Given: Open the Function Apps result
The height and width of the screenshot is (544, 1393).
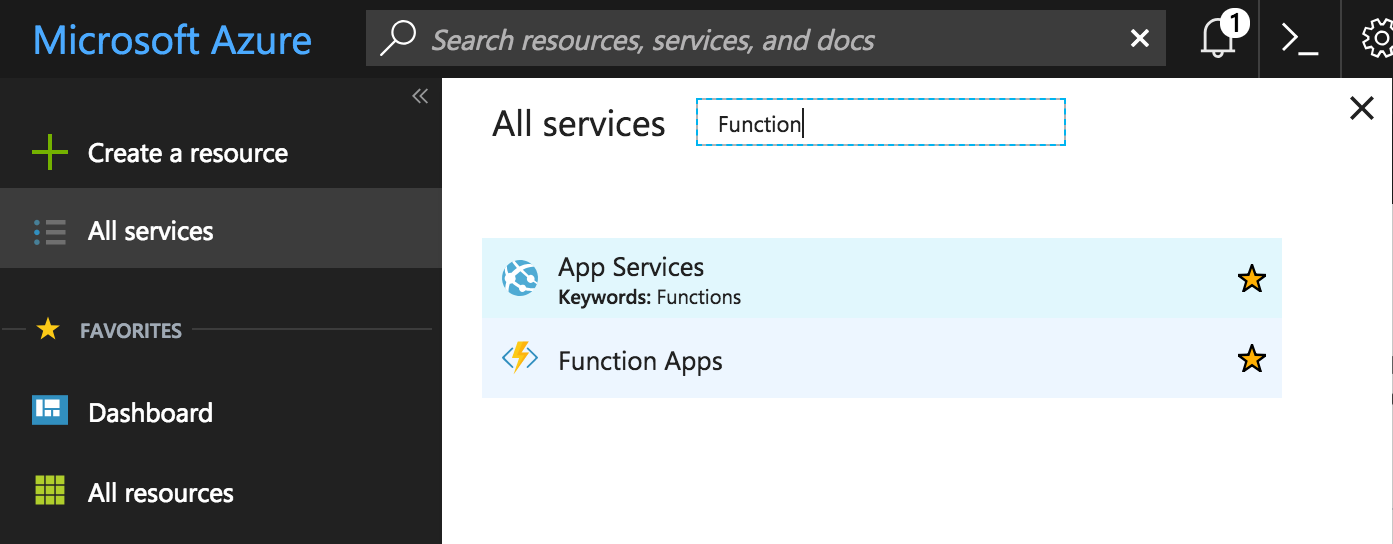Looking at the screenshot, I should [x=881, y=358].
